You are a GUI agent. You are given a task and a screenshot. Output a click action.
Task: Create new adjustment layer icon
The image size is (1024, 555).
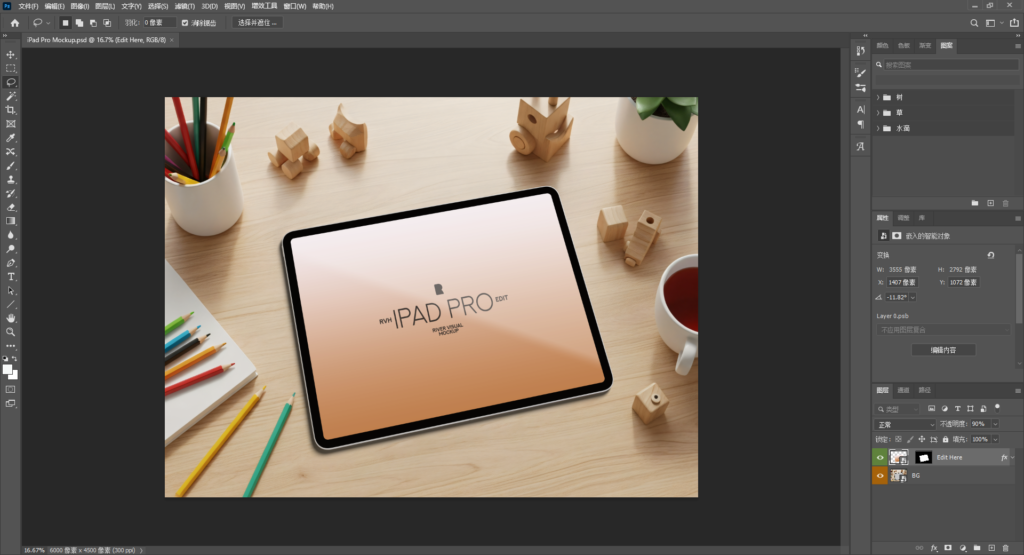tap(963, 548)
